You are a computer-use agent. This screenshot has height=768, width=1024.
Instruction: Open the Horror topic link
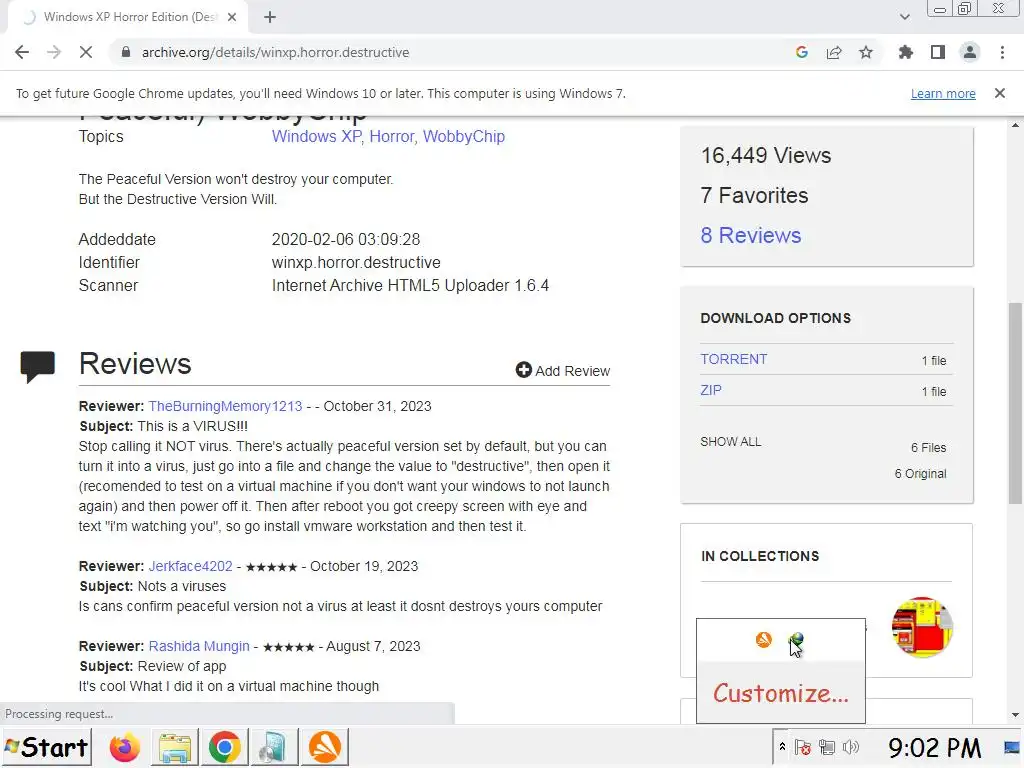pos(392,136)
